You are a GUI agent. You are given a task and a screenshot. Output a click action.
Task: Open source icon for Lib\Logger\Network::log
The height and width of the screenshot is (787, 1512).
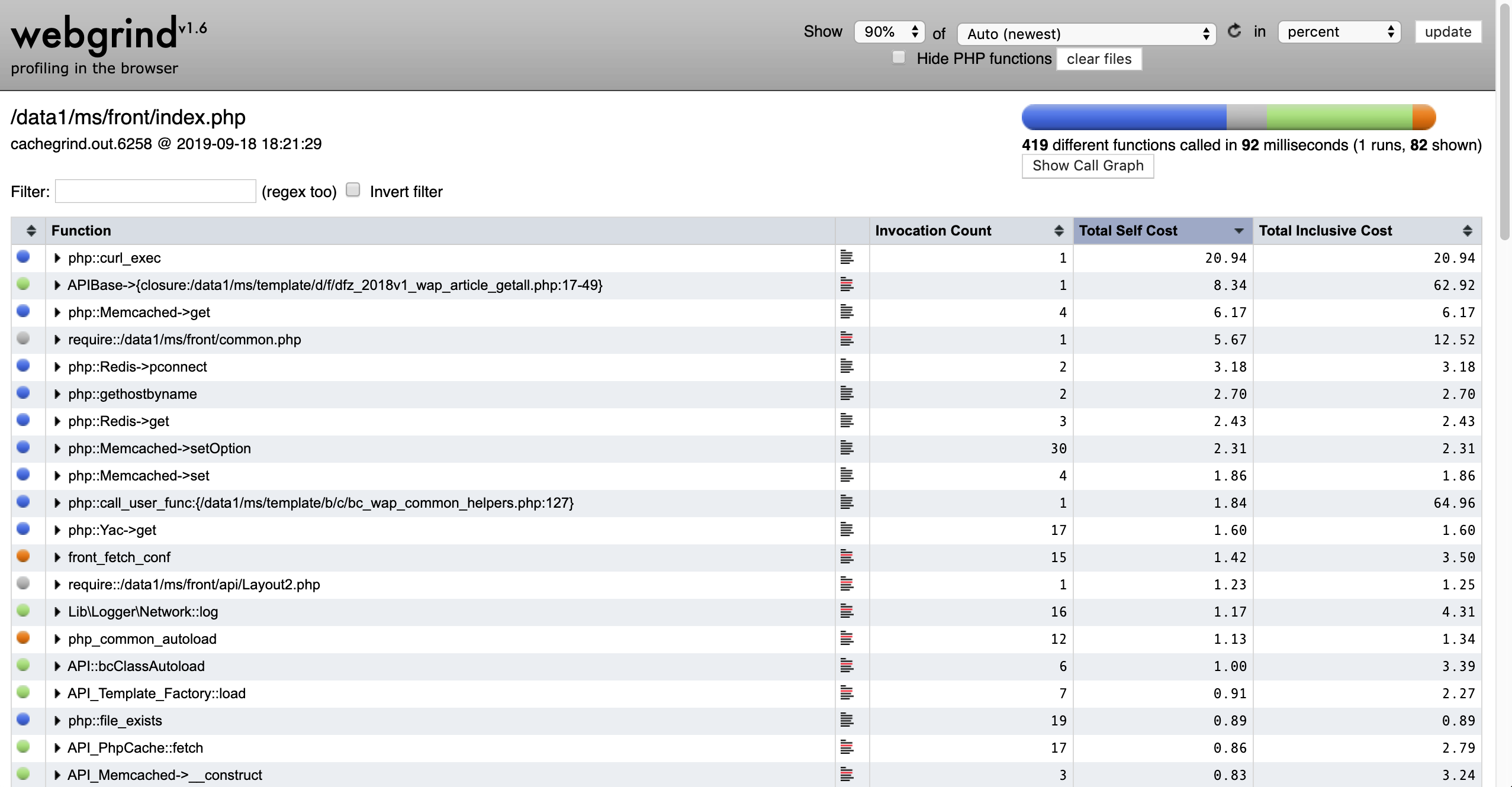[847, 611]
